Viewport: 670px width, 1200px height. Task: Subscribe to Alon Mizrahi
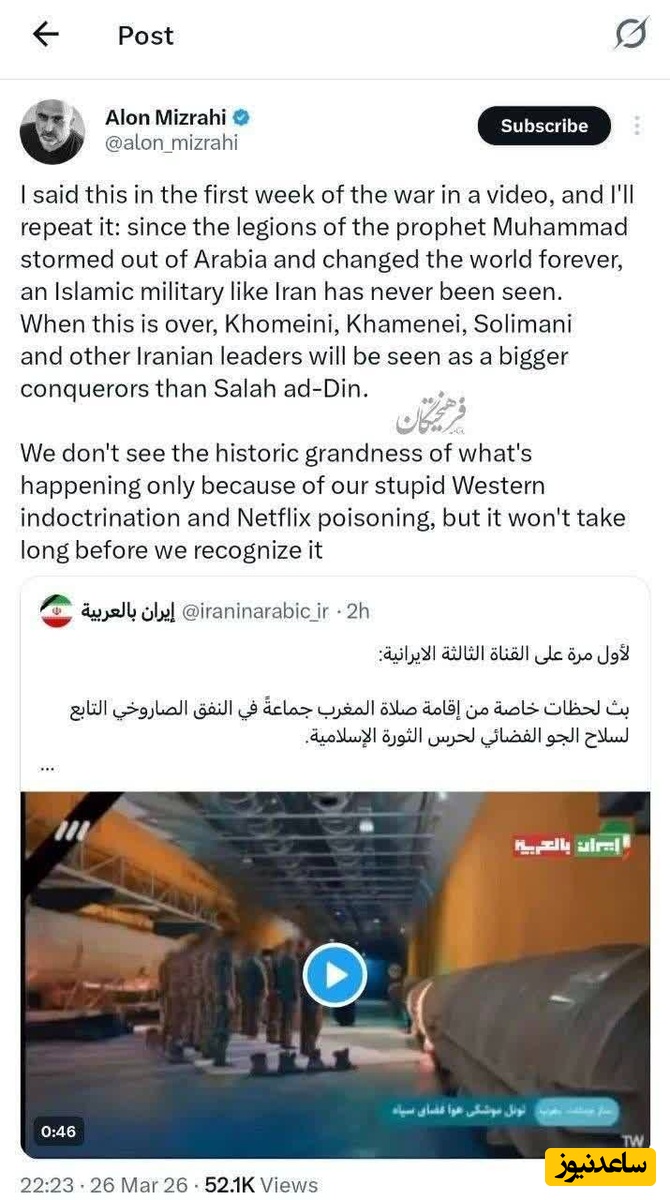coord(544,126)
